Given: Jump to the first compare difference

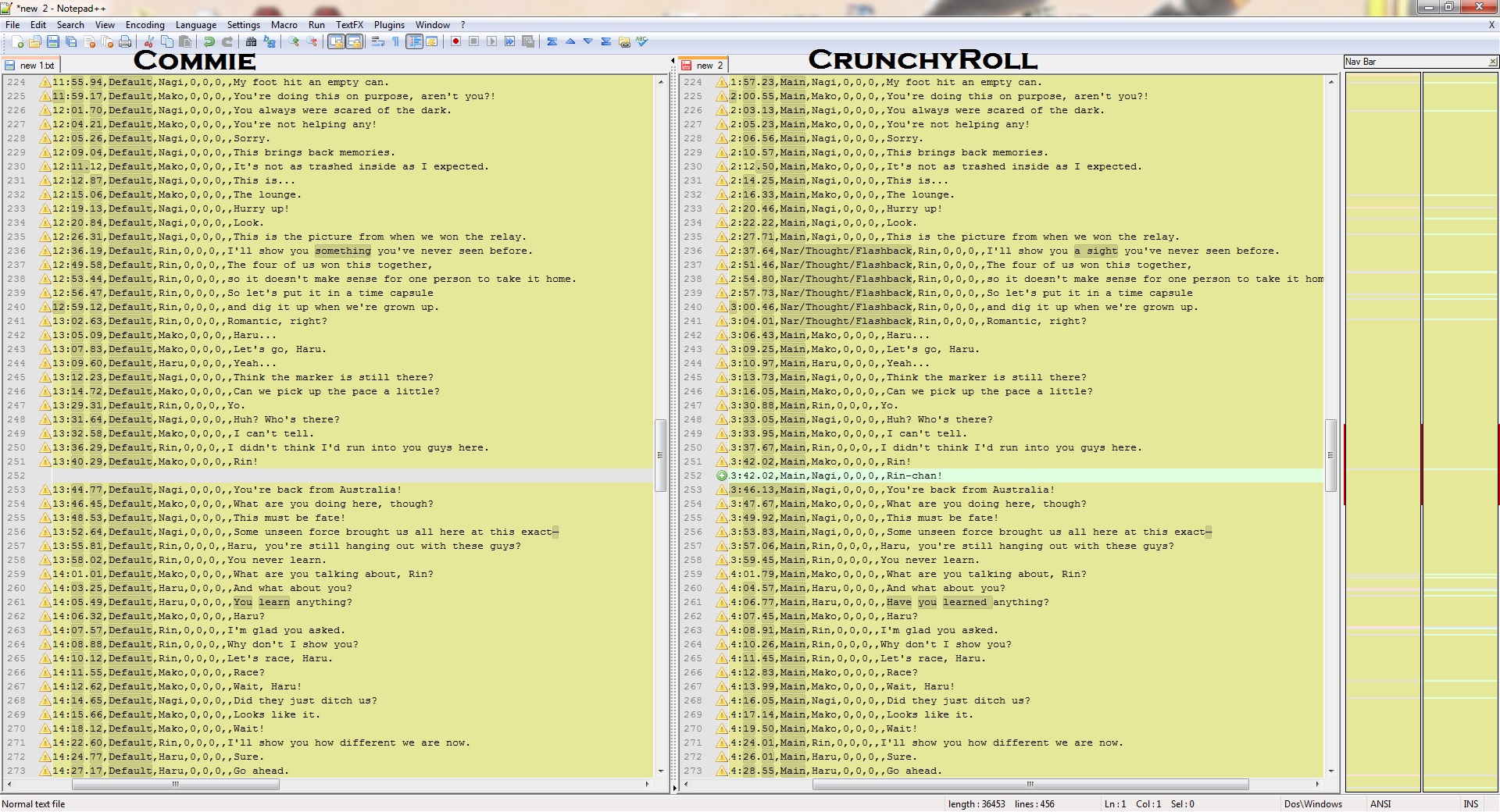Looking at the screenshot, I should [x=552, y=41].
